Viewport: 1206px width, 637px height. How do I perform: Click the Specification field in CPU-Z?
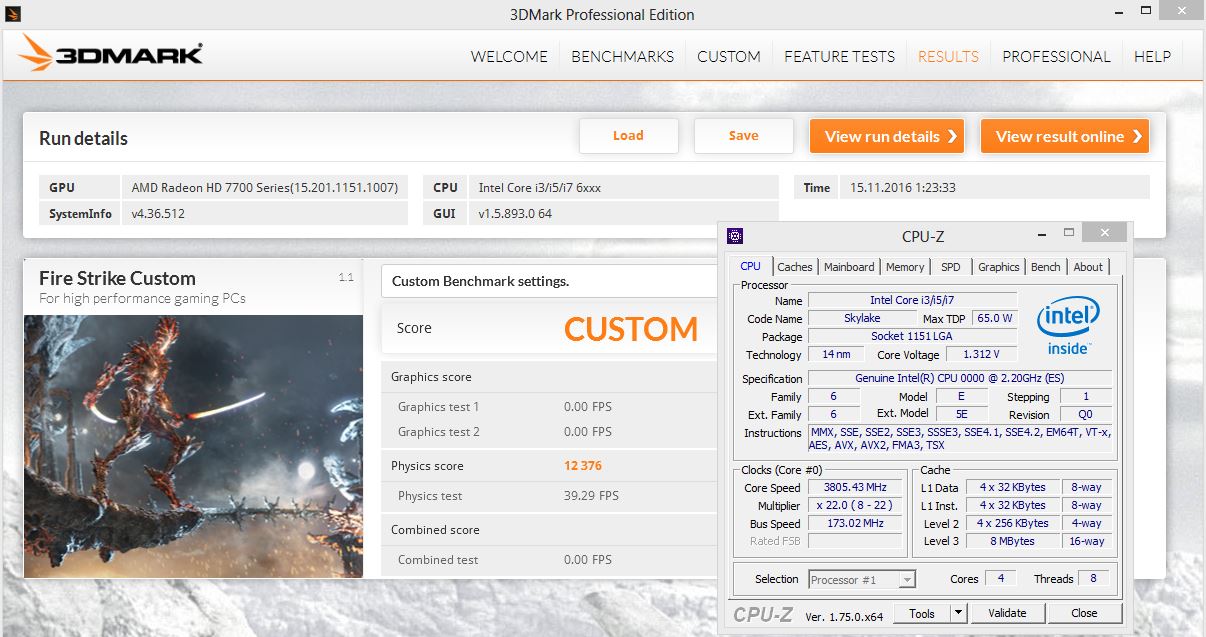959,378
